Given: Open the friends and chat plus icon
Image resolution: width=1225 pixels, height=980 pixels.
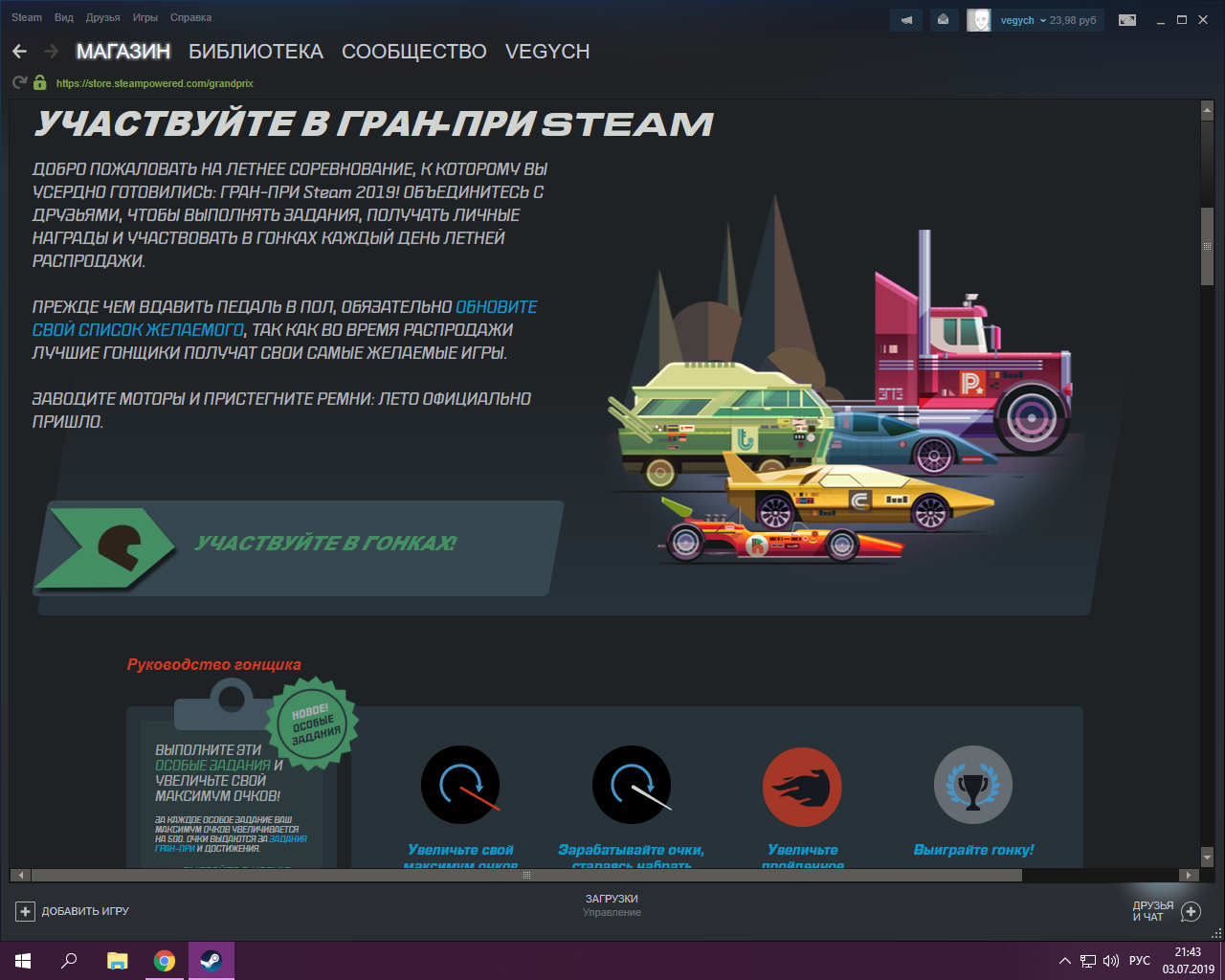Looking at the screenshot, I should (1191, 911).
